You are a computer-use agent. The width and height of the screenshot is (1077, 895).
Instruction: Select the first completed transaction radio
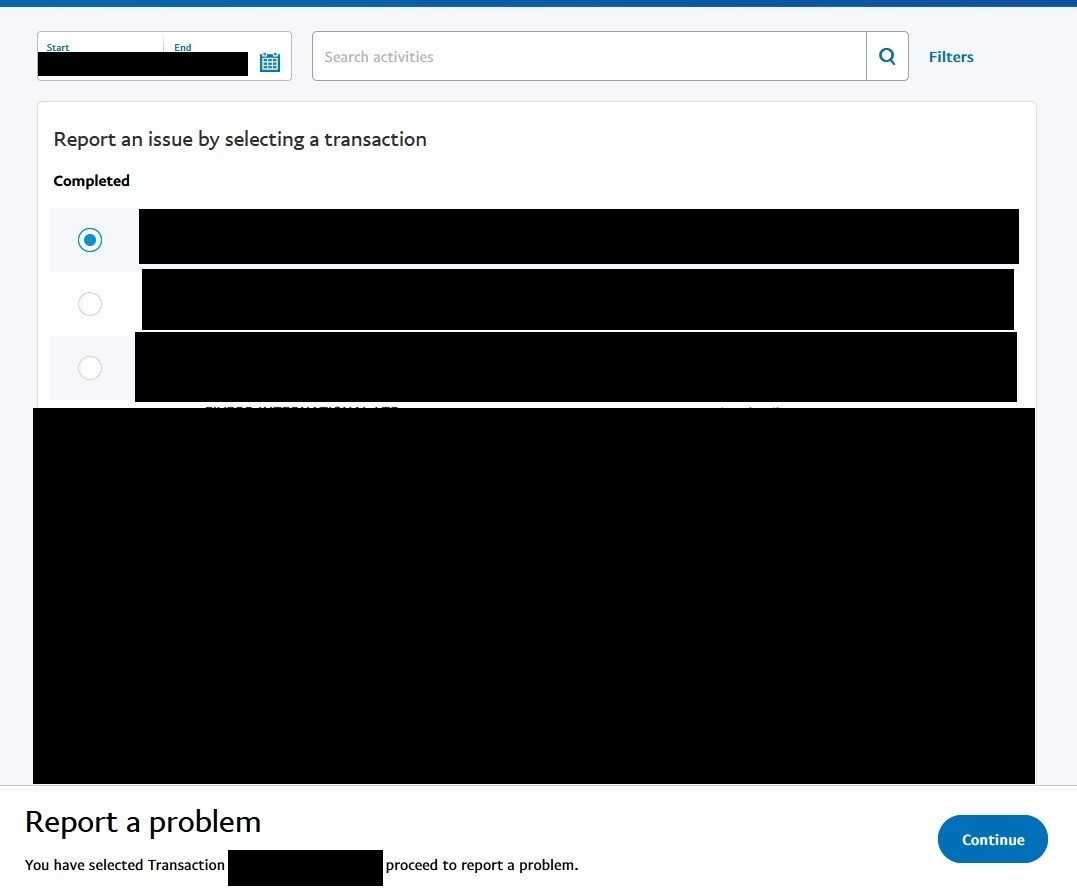pyautogui.click(x=90, y=240)
